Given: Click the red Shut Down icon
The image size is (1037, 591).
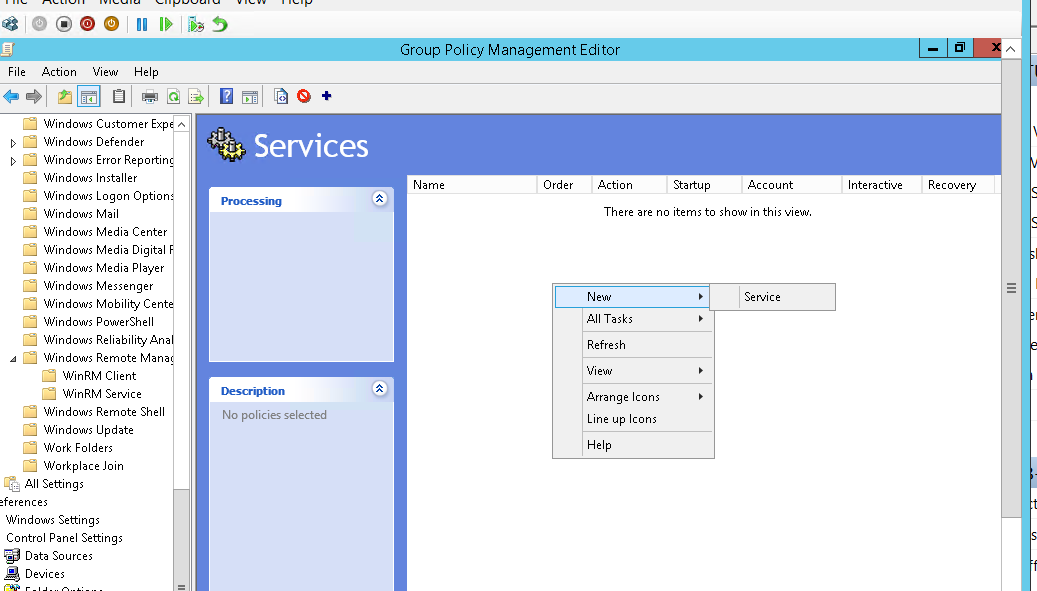Looking at the screenshot, I should click(x=87, y=24).
